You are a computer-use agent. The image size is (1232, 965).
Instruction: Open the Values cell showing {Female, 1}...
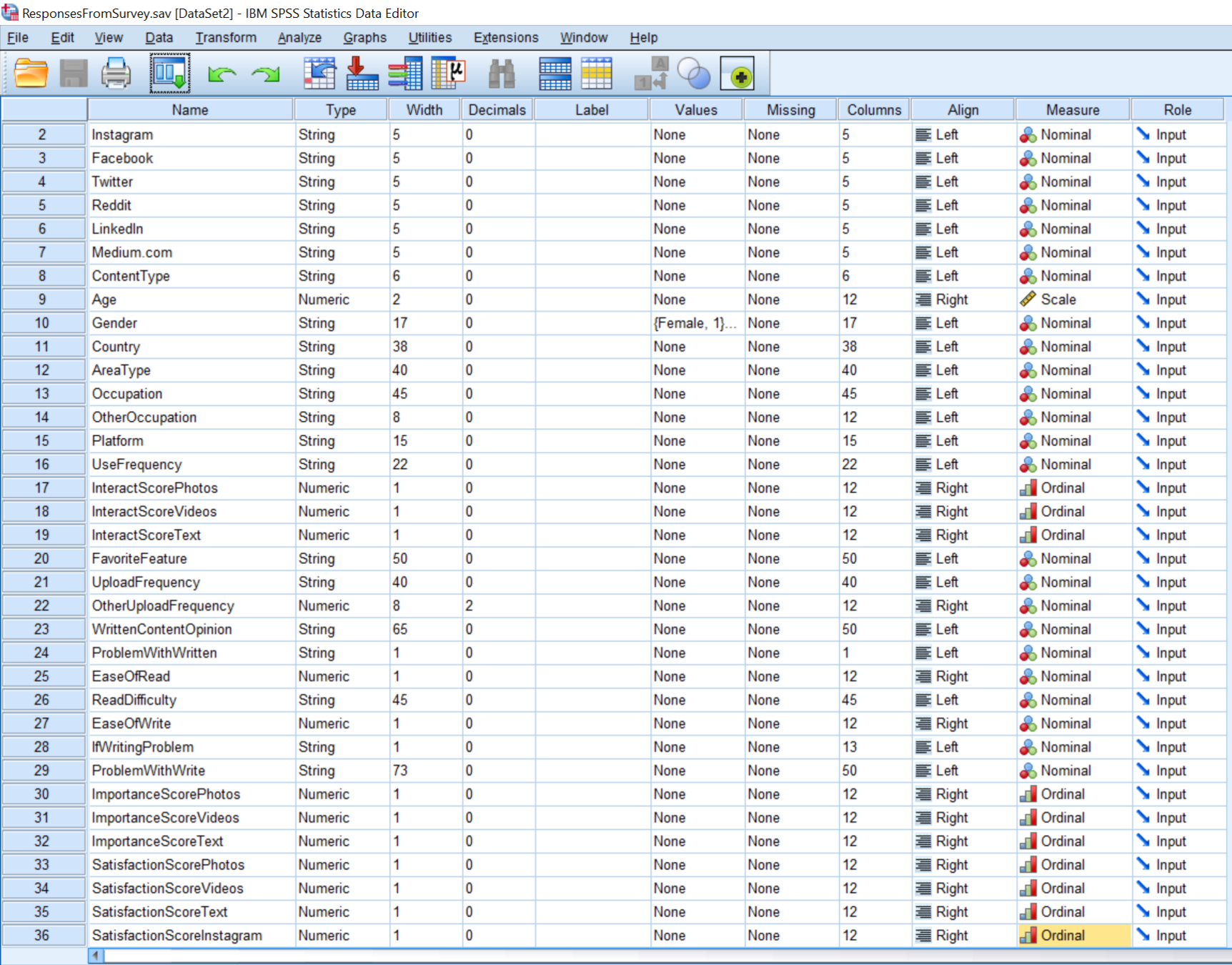point(697,323)
